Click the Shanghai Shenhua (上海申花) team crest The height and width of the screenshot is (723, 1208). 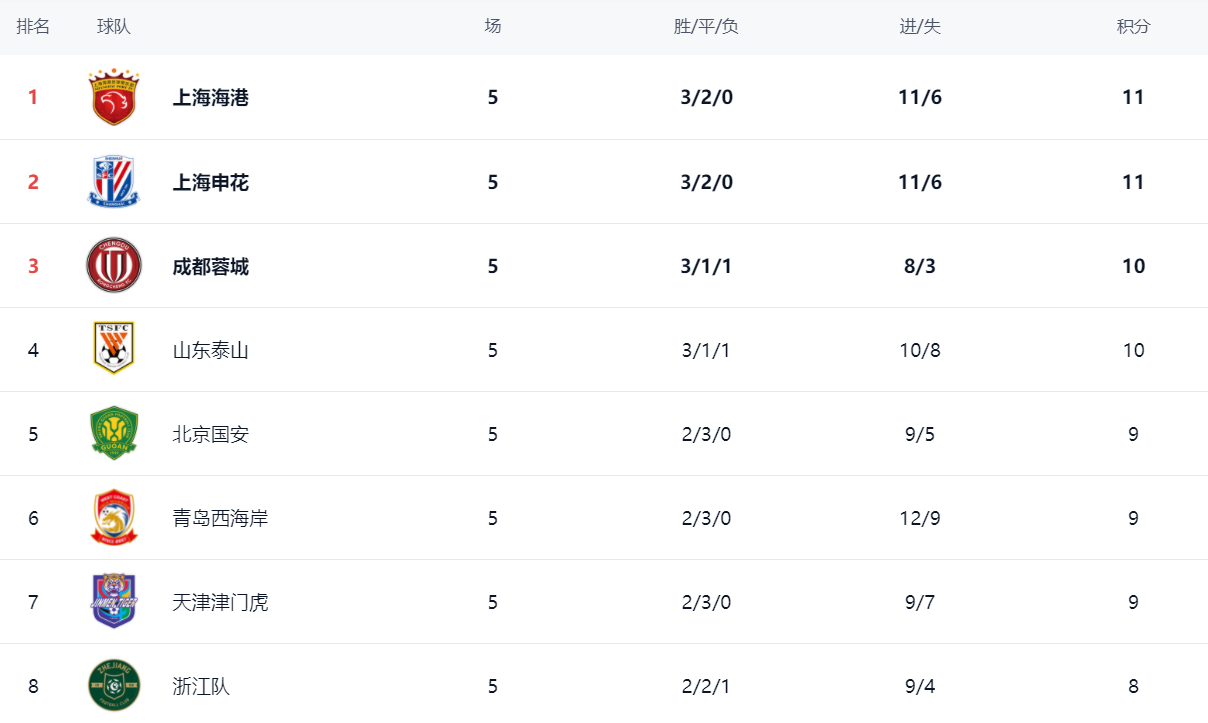(113, 182)
